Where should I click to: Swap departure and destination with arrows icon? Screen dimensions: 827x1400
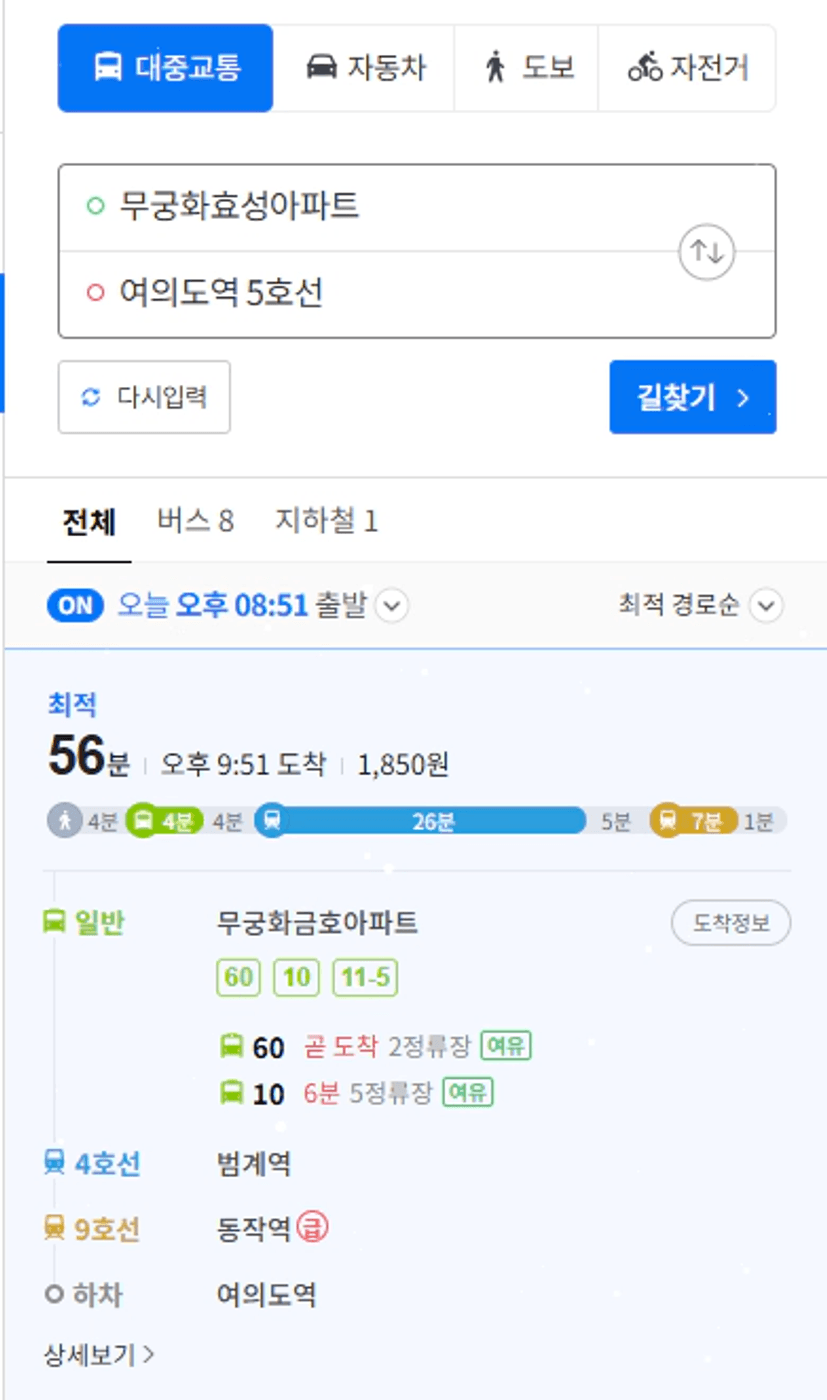(x=707, y=252)
